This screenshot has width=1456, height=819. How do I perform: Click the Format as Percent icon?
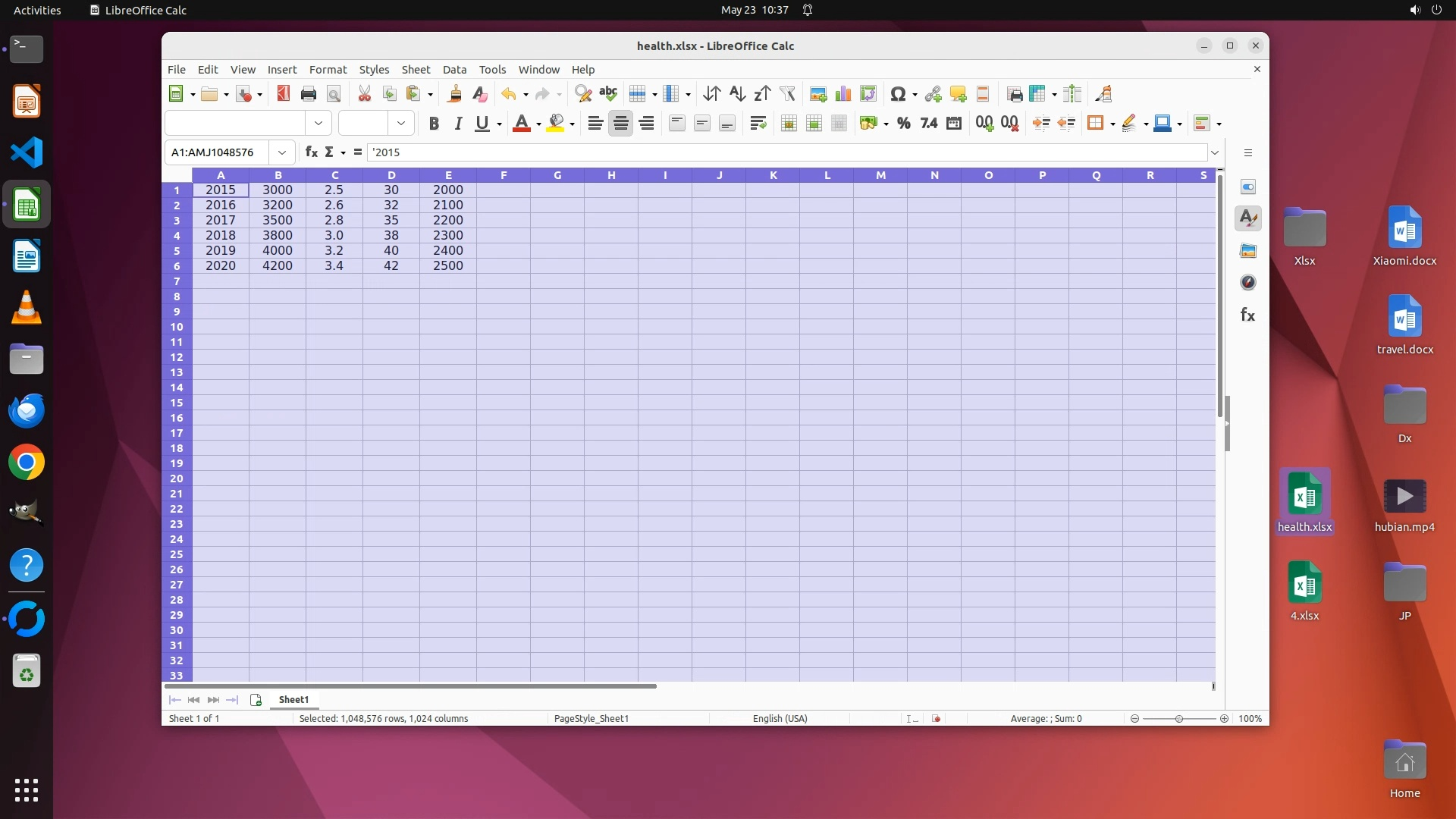[x=903, y=124]
